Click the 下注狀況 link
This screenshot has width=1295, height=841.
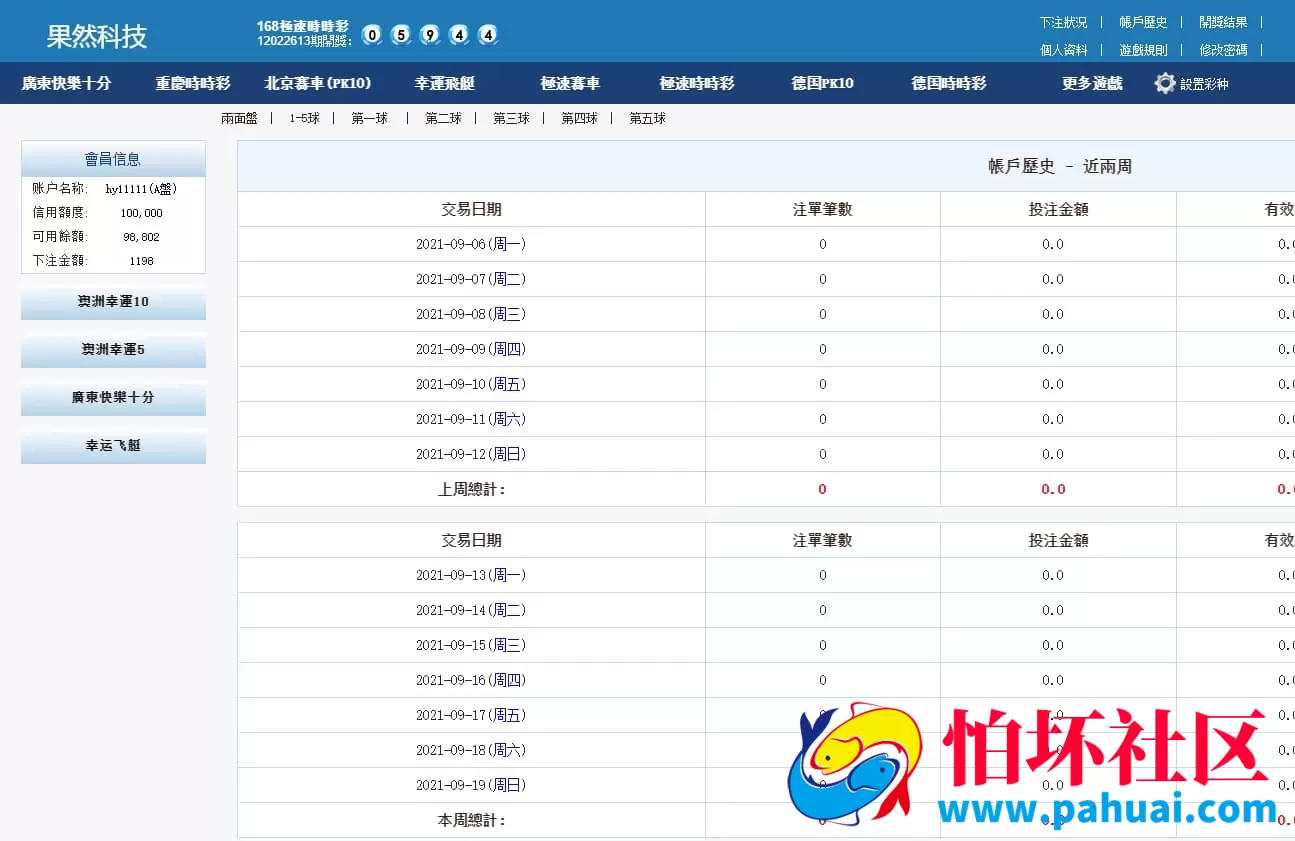(x=1063, y=21)
